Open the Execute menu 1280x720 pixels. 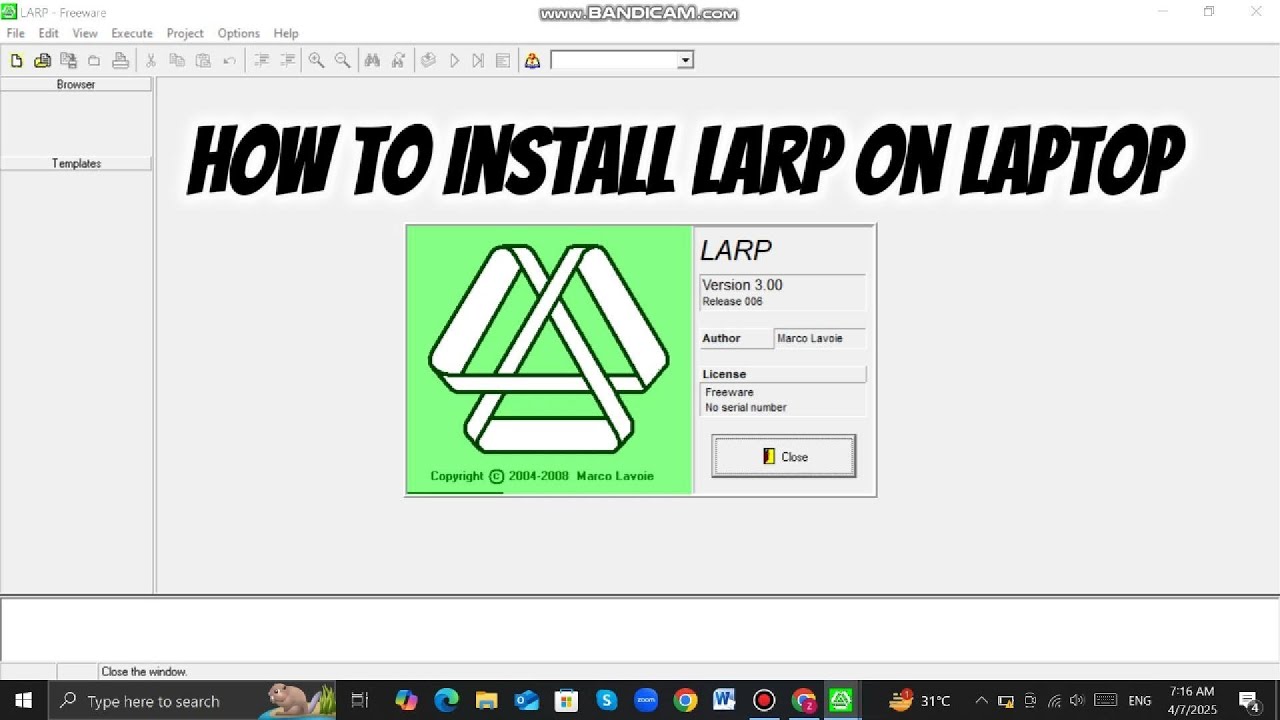132,33
